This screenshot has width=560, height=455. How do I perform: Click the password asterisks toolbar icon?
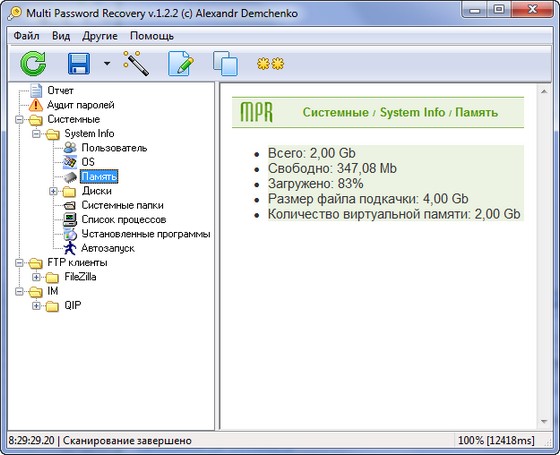(270, 64)
